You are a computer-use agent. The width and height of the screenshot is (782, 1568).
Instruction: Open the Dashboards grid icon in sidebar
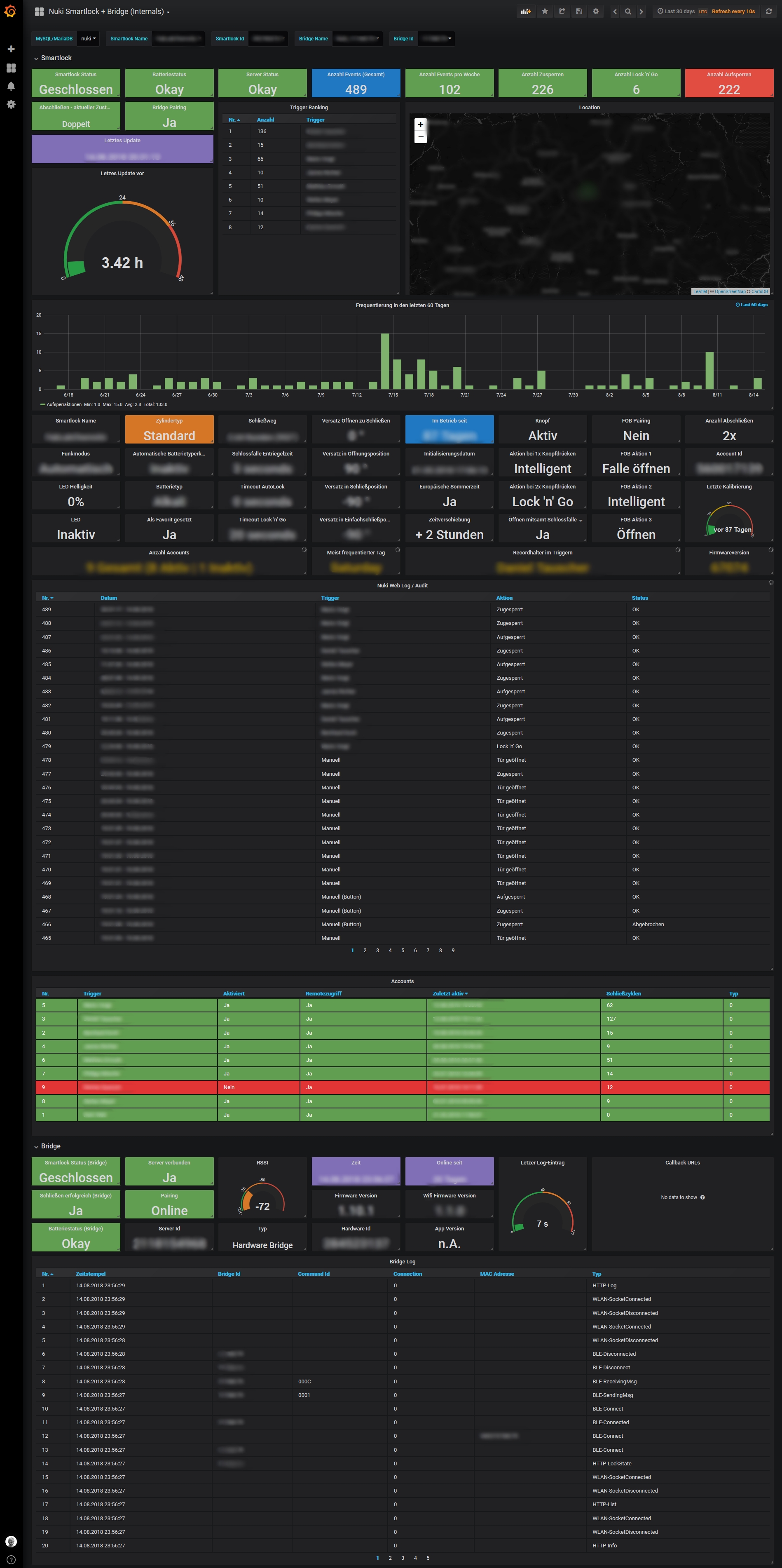[x=11, y=68]
